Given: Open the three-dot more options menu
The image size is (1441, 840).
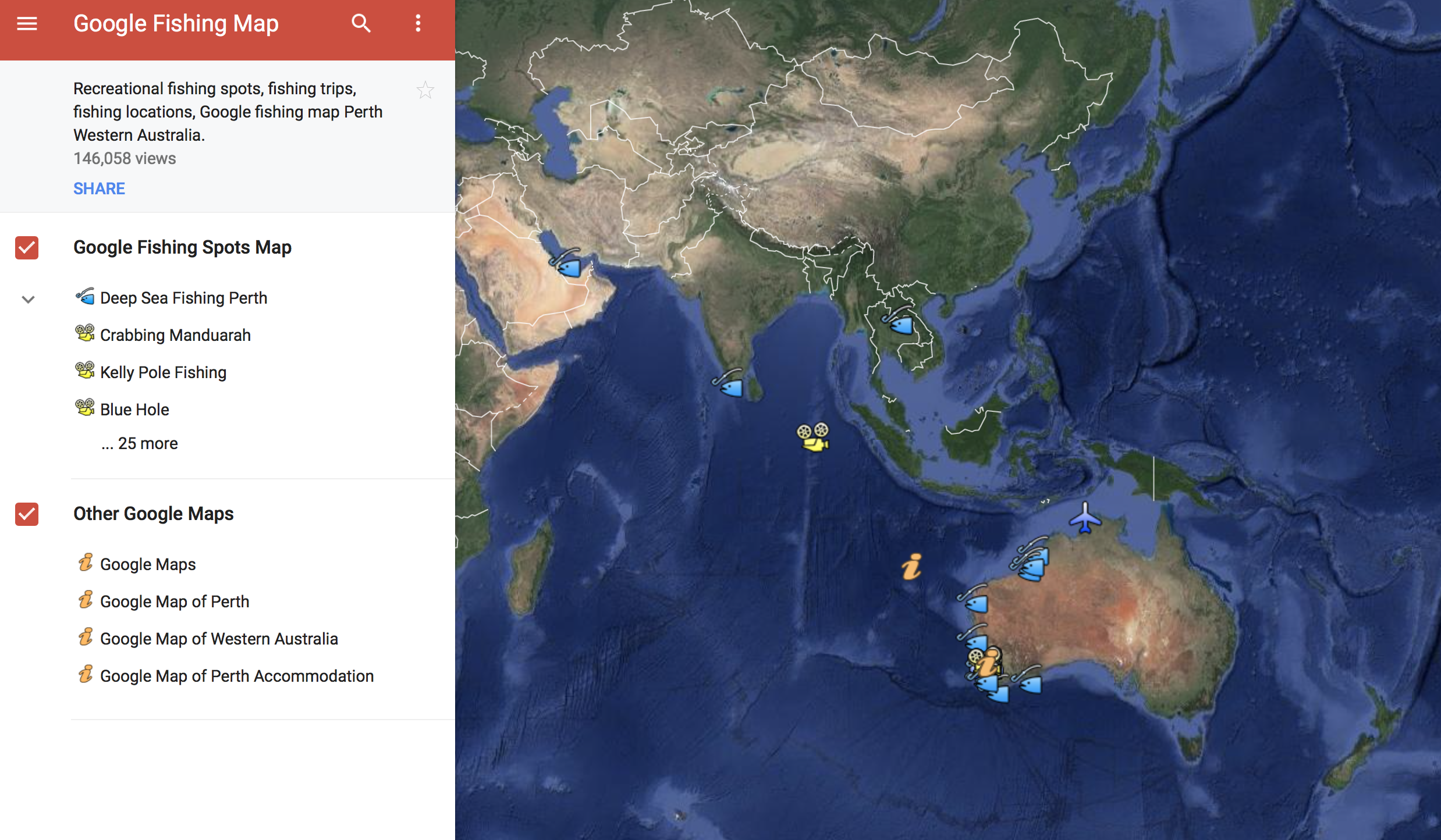Looking at the screenshot, I should tap(418, 23).
